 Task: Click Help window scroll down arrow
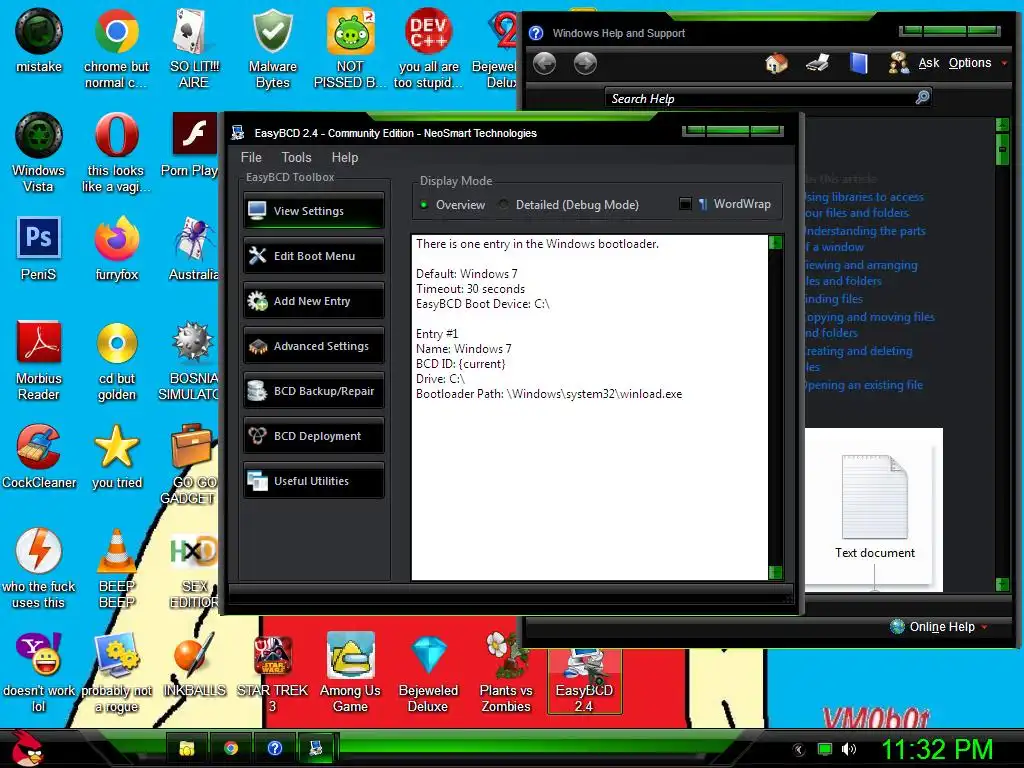click(1002, 584)
